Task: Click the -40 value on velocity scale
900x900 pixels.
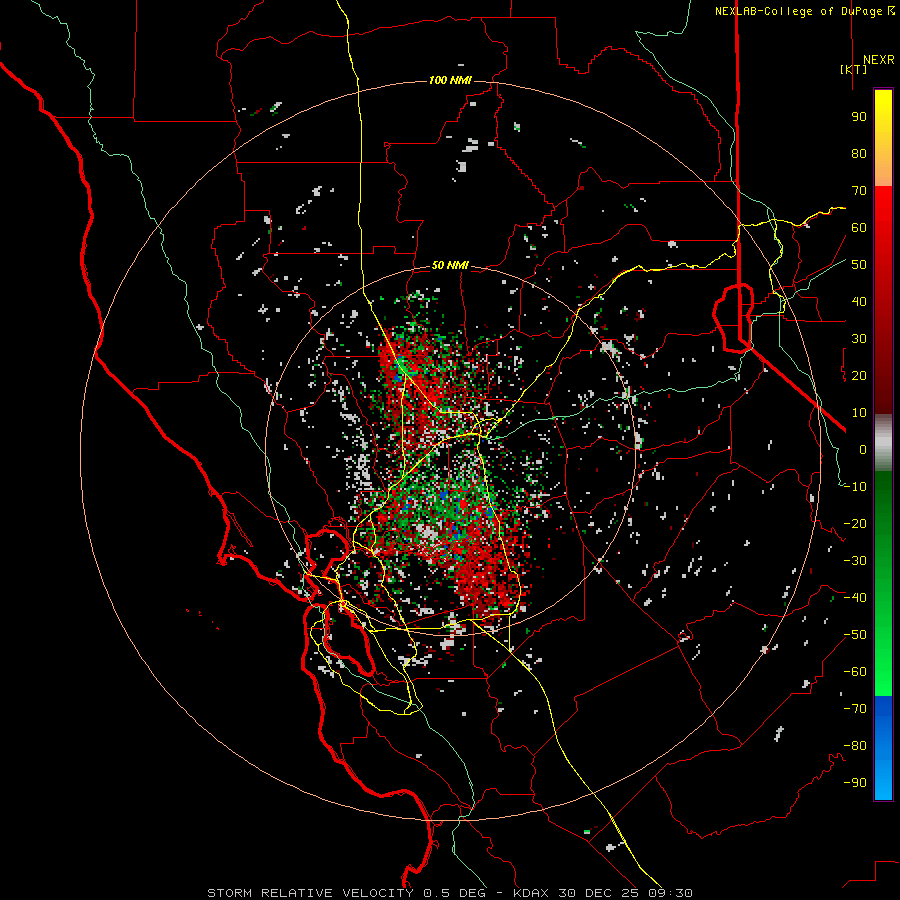Action: [x=855, y=598]
